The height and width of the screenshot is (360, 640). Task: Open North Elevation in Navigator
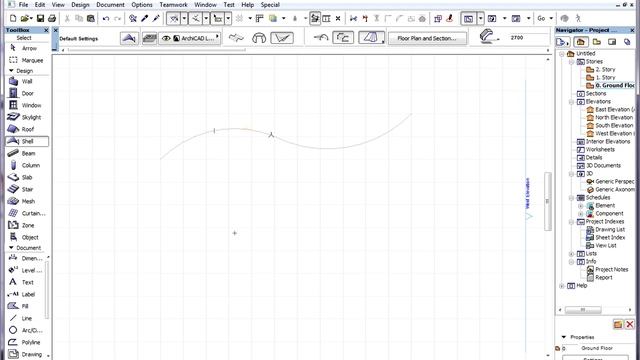(609, 118)
